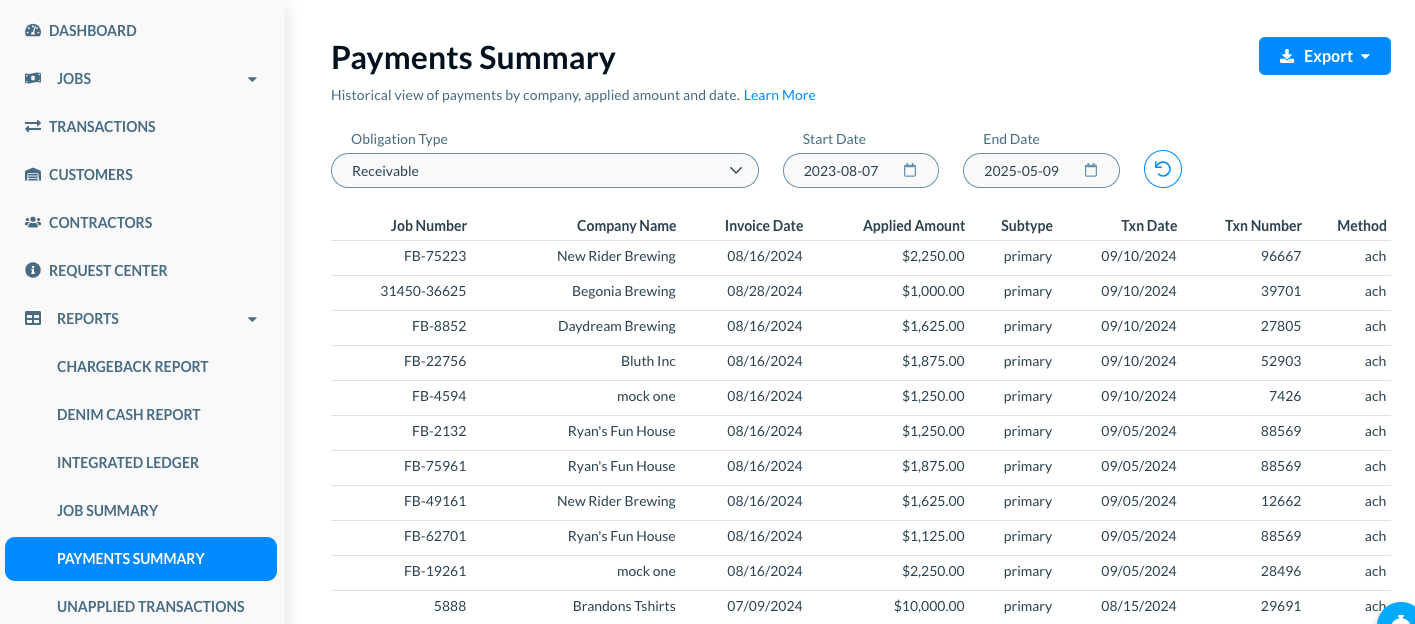Image resolution: width=1415 pixels, height=624 pixels.
Task: Click the Start Date field
Action: click(860, 171)
